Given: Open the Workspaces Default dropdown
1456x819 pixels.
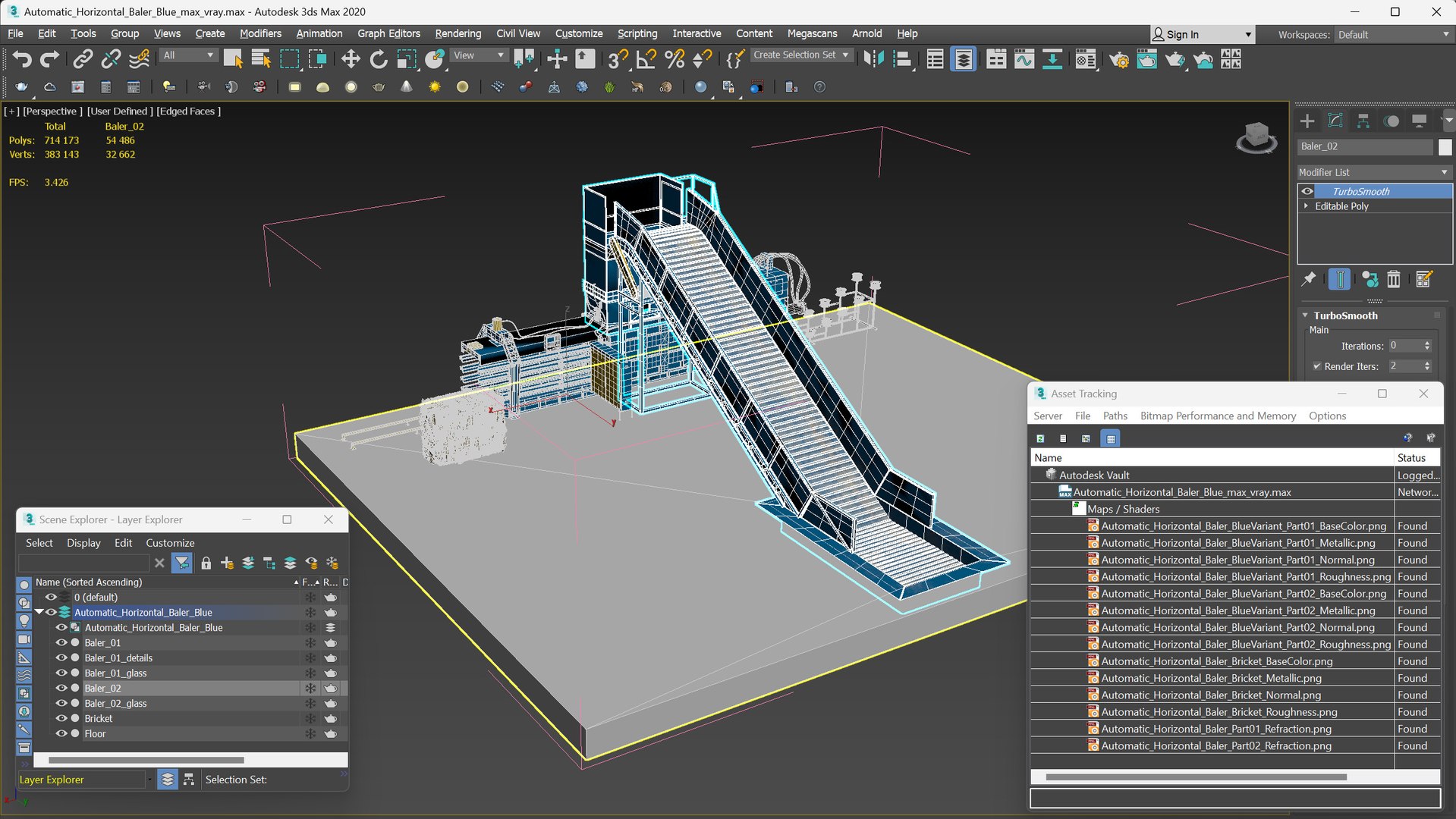Looking at the screenshot, I should tap(1393, 35).
